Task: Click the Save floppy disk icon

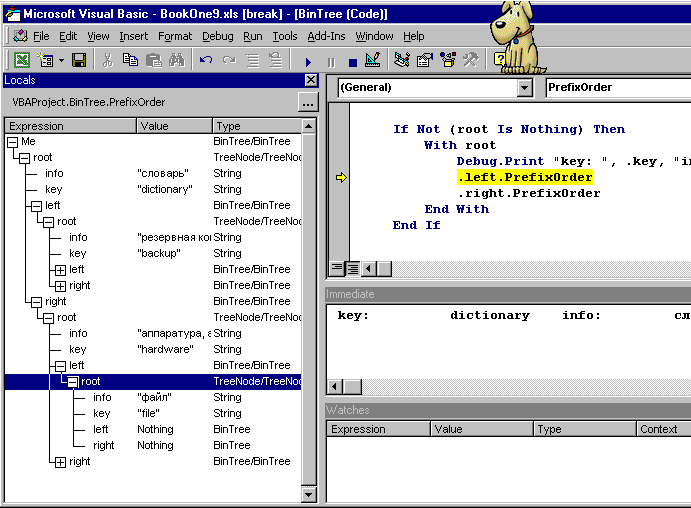Action: 79,60
